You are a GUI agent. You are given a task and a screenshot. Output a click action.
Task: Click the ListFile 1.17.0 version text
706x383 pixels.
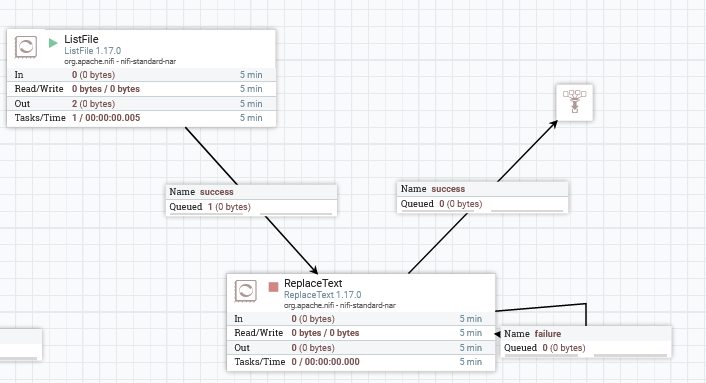coord(93,51)
